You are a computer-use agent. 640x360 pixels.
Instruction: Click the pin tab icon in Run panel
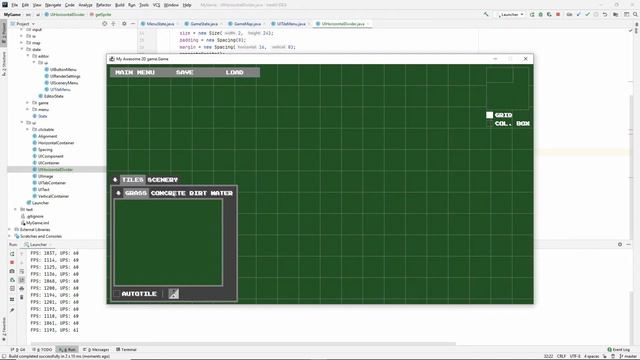pos(12,310)
